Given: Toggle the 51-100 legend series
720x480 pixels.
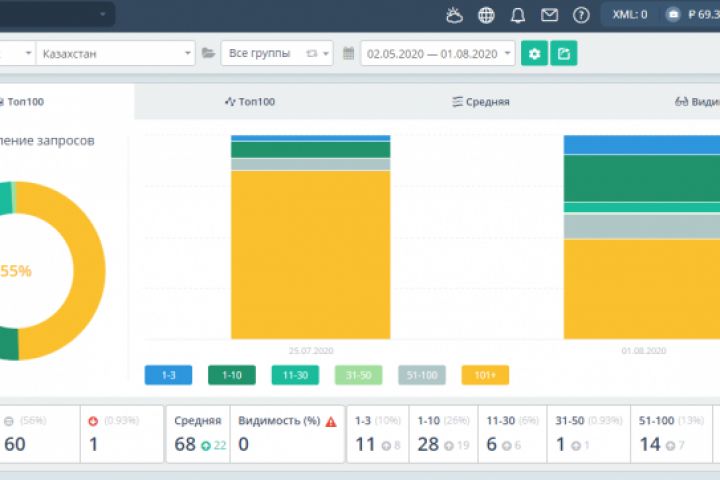Looking at the screenshot, I should coord(422,375).
